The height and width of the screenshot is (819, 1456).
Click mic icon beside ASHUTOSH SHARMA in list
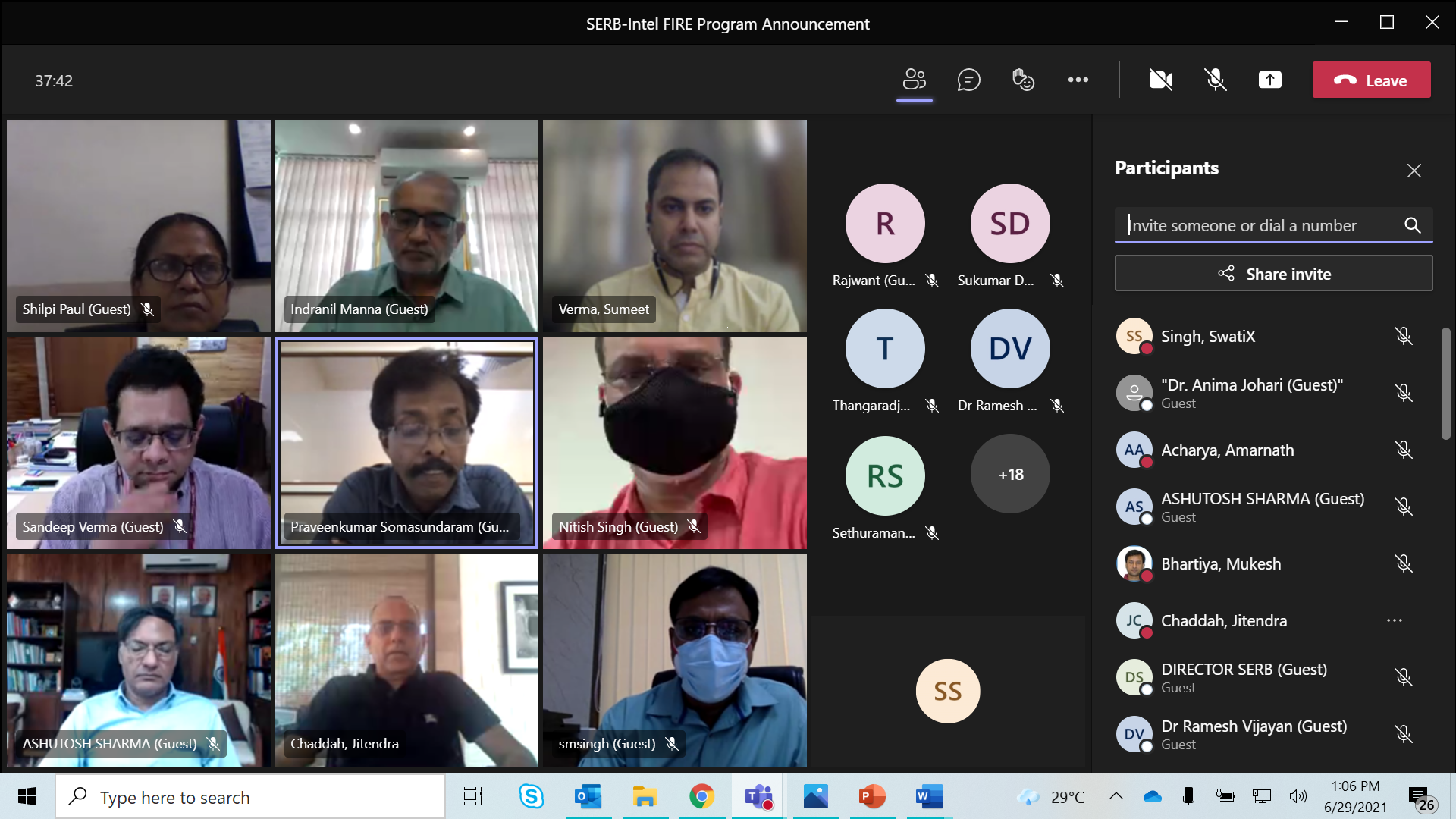(1403, 507)
